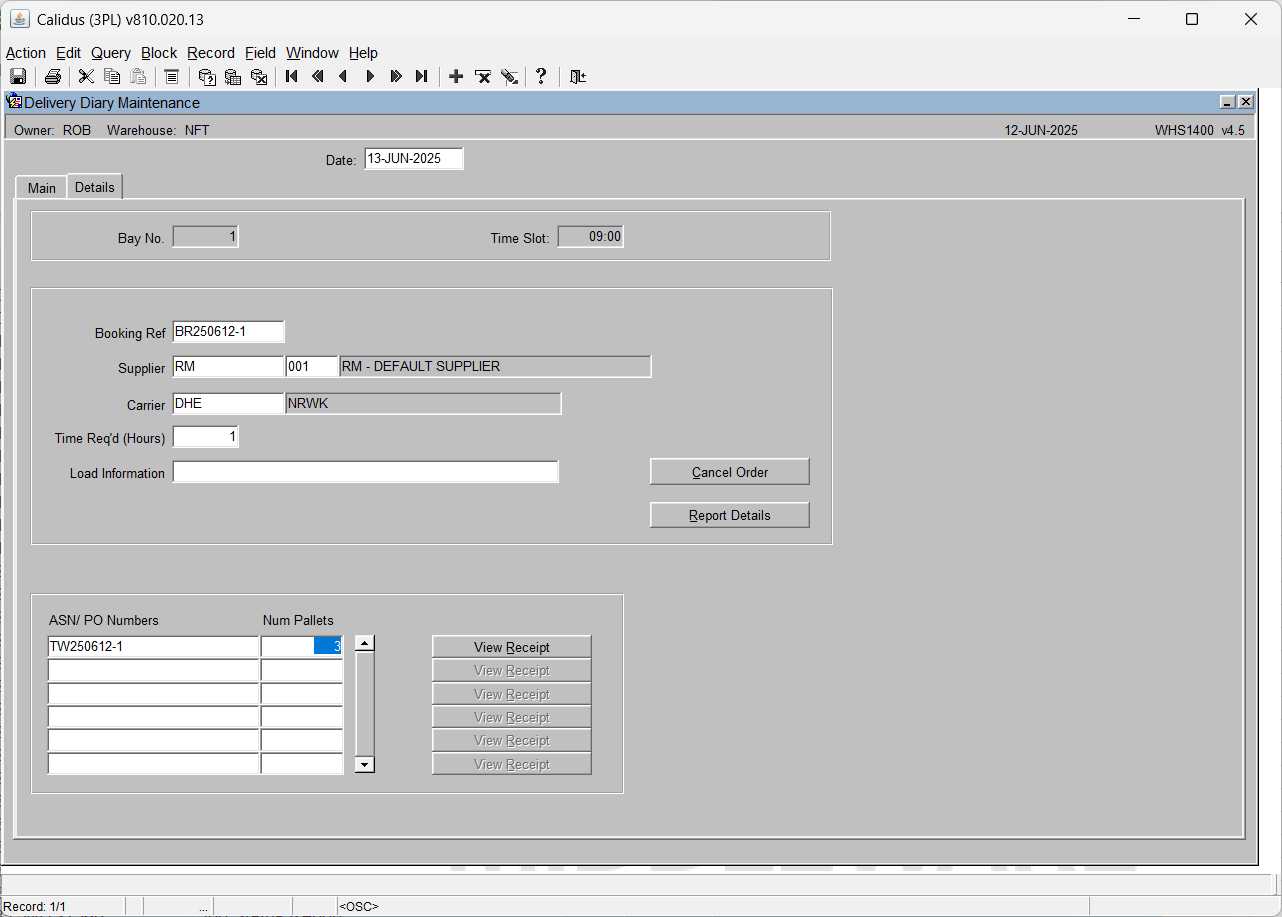
Task: Click the Insert Record plus icon
Action: point(456,77)
